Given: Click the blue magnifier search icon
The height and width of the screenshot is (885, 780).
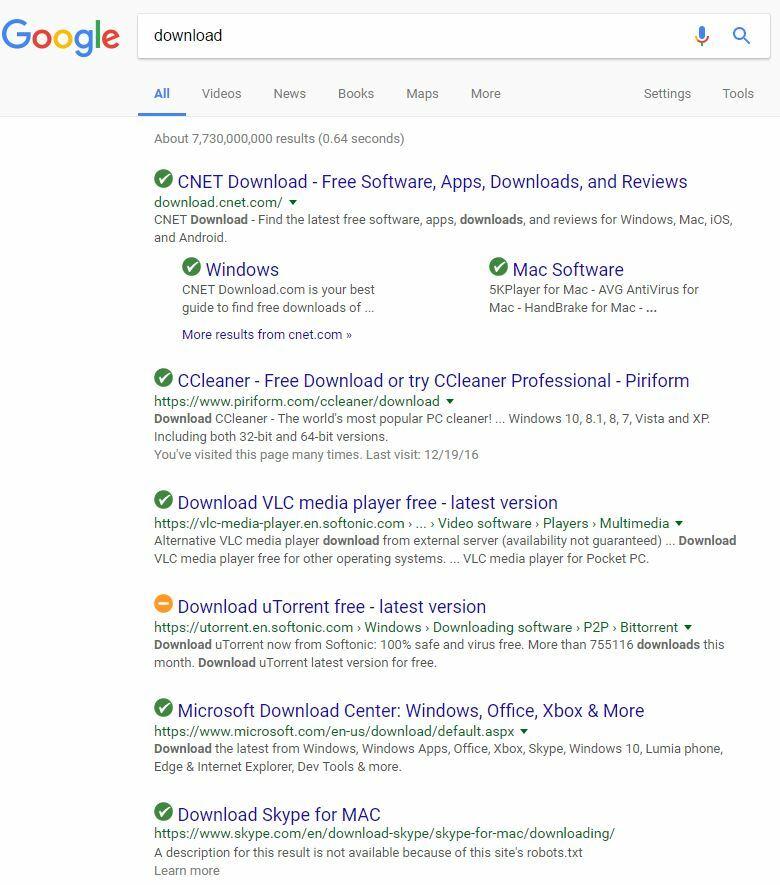Looking at the screenshot, I should pyautogui.click(x=741, y=36).
